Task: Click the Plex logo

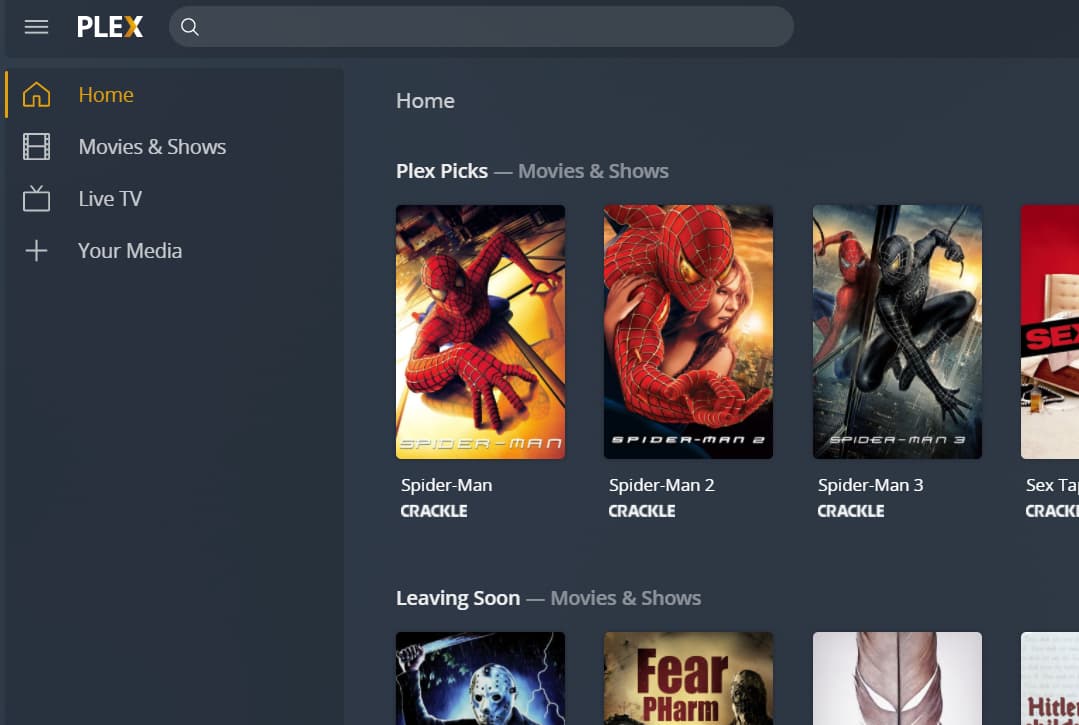Action: tap(110, 27)
